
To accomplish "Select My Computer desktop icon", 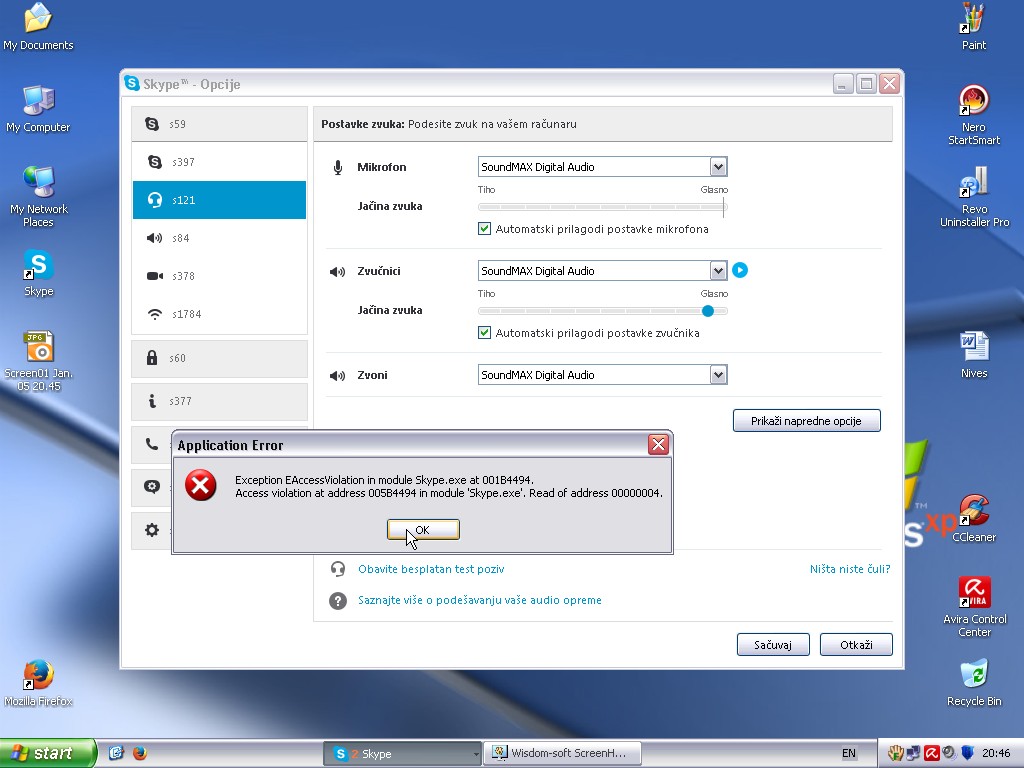I will 38,109.
